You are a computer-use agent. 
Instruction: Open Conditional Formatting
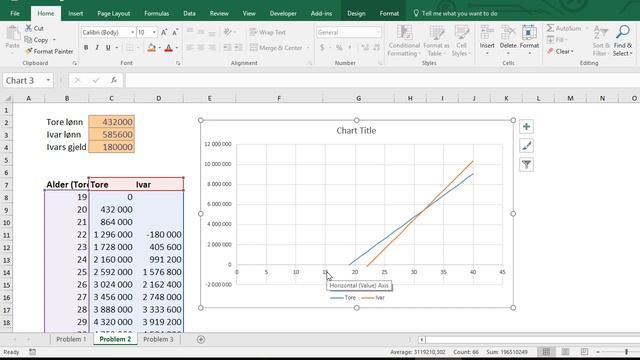click(x=404, y=41)
